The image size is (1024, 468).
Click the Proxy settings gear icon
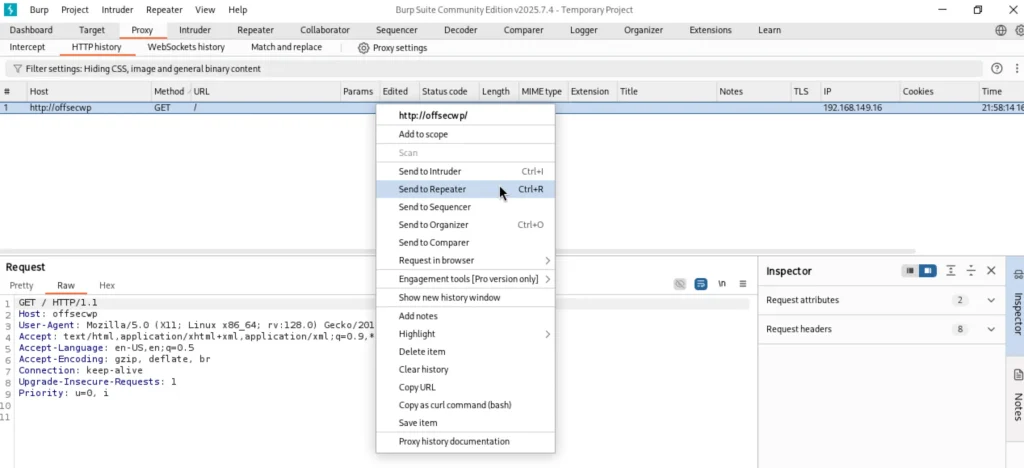(364, 48)
